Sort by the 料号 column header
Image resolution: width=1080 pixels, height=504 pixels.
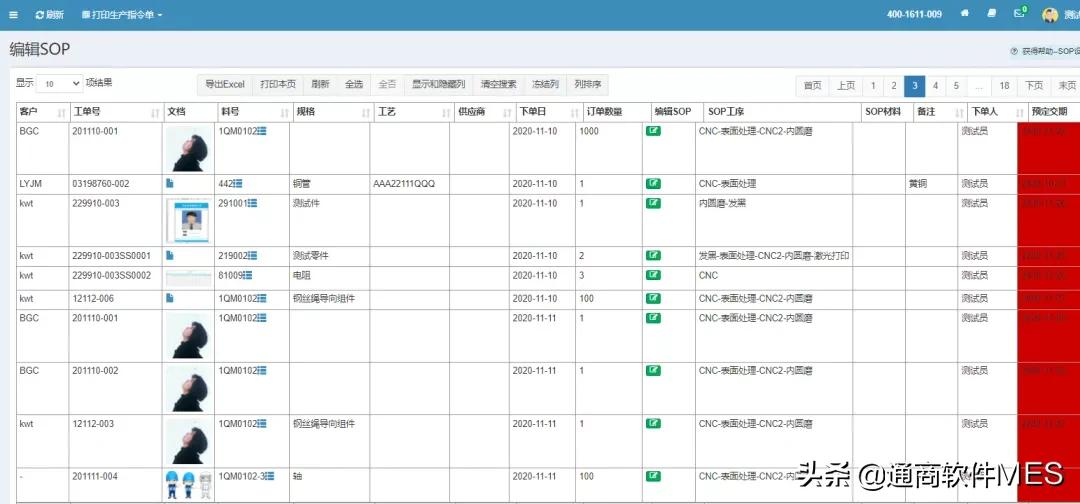click(x=255, y=112)
